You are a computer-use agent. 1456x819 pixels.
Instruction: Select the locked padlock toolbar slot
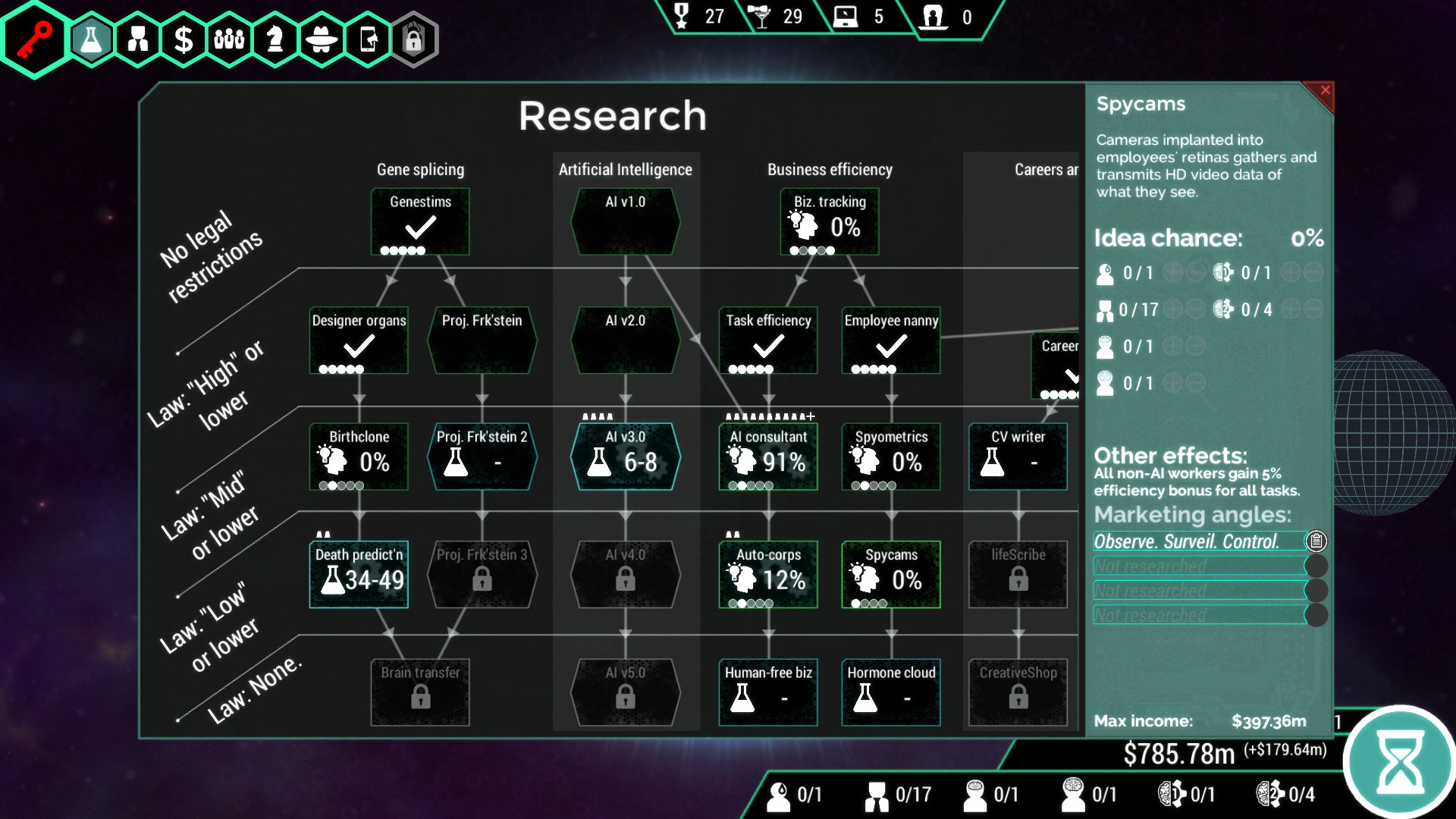(414, 39)
